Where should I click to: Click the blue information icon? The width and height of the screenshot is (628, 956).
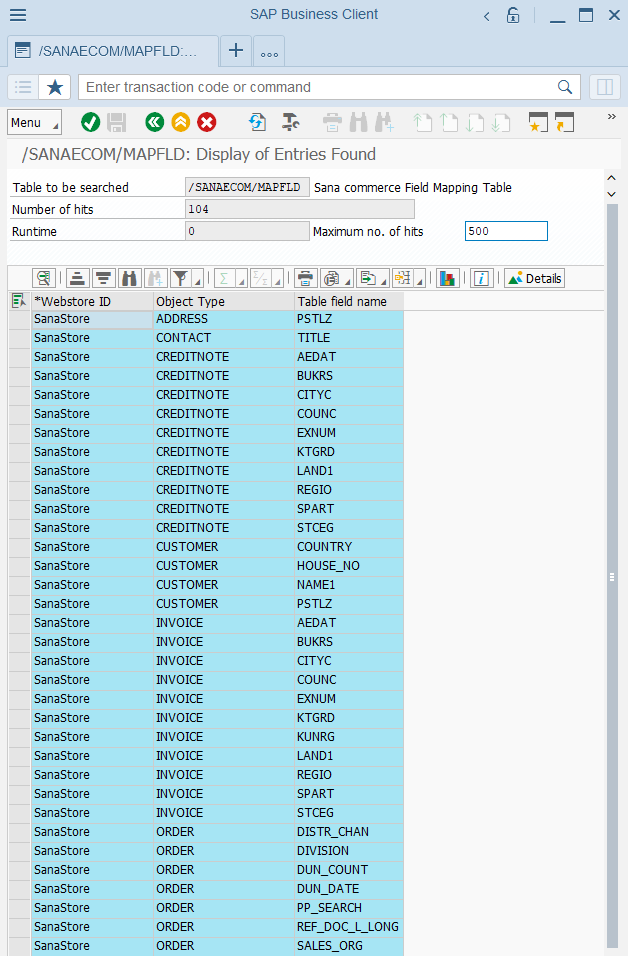click(481, 278)
